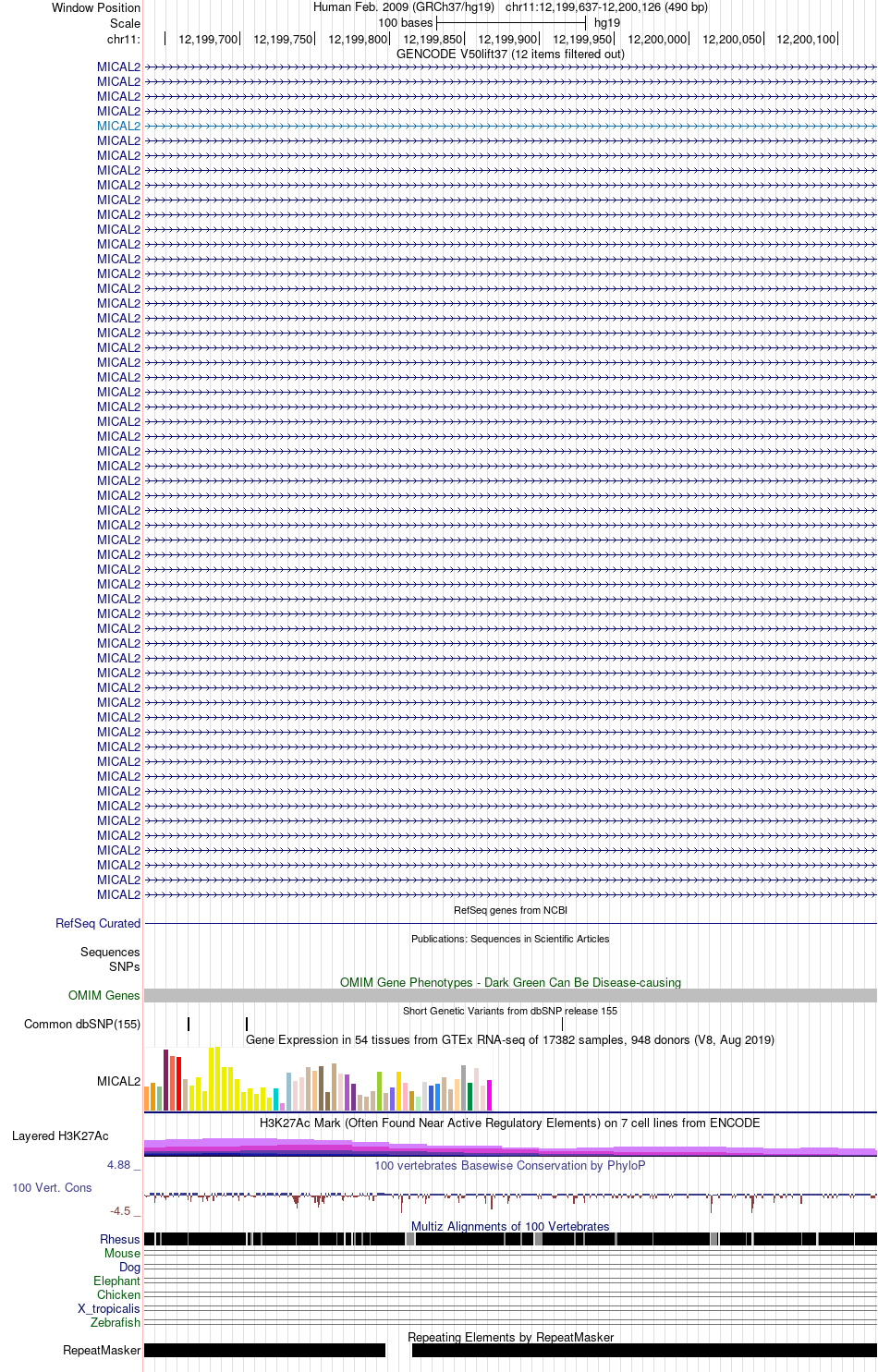Click 'Multiz Alignments of 100 Vertebrates' title
878x1372 pixels.
click(x=510, y=1226)
